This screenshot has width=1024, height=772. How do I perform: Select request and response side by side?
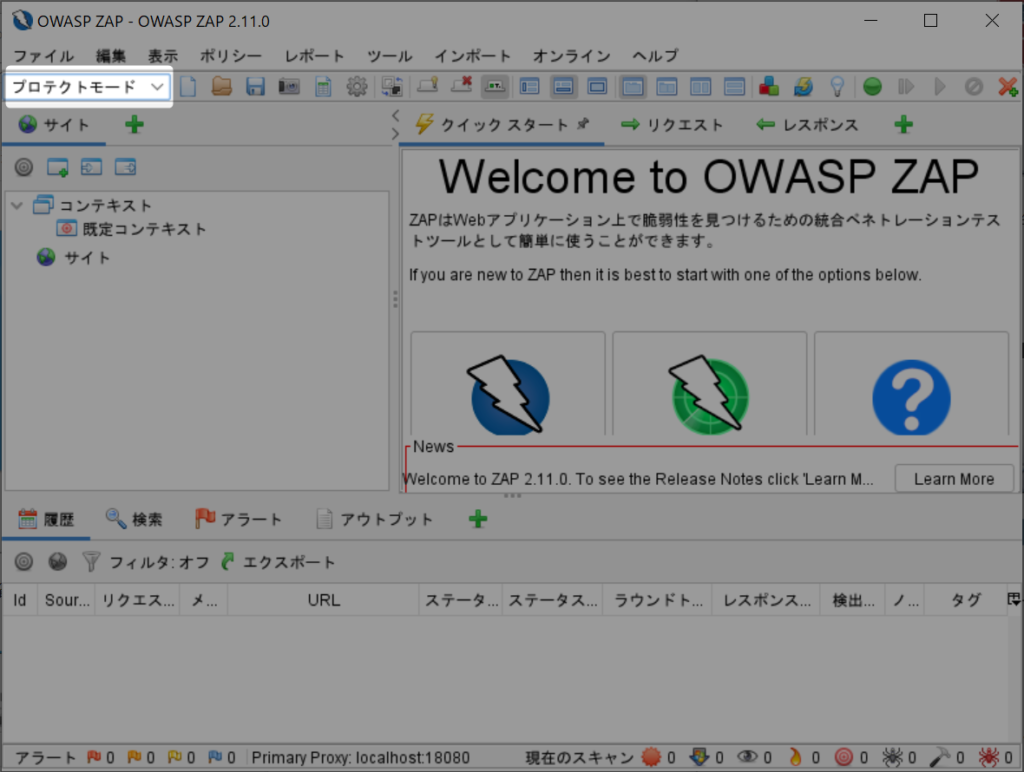[701, 87]
